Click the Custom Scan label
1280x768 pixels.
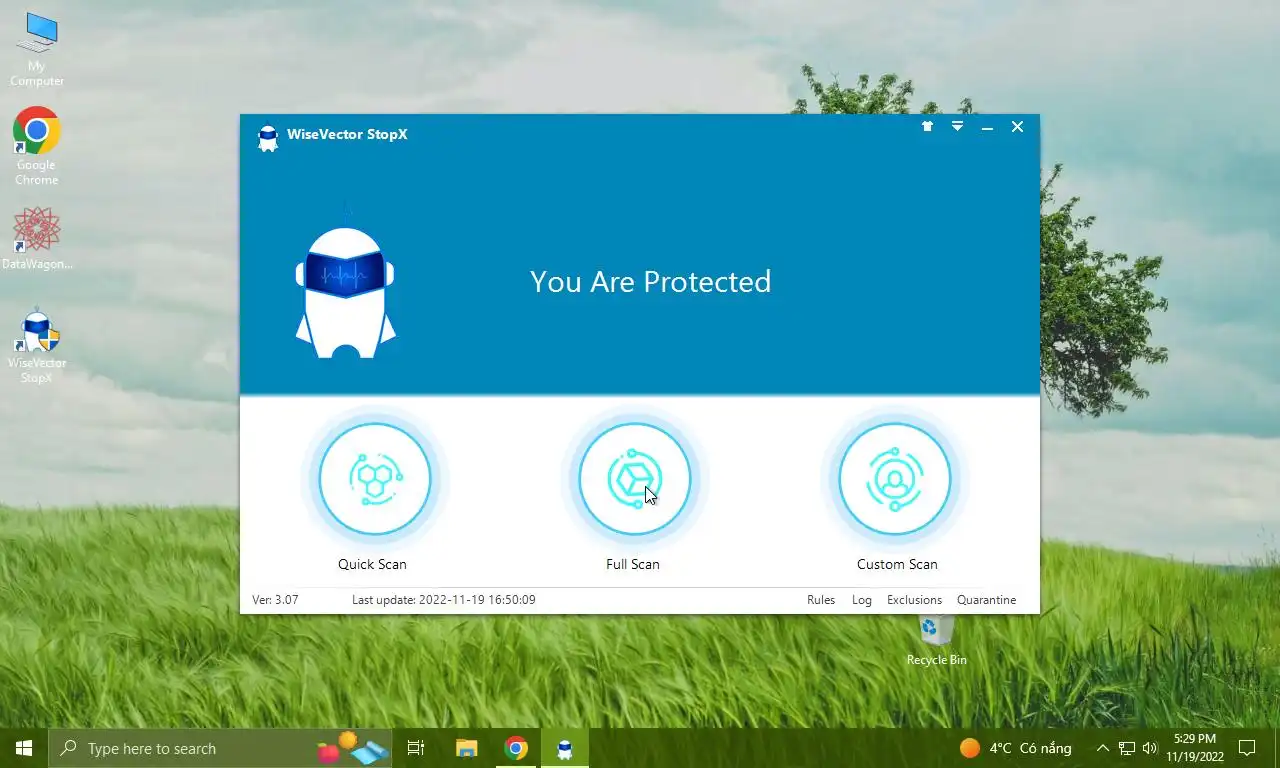[897, 564]
